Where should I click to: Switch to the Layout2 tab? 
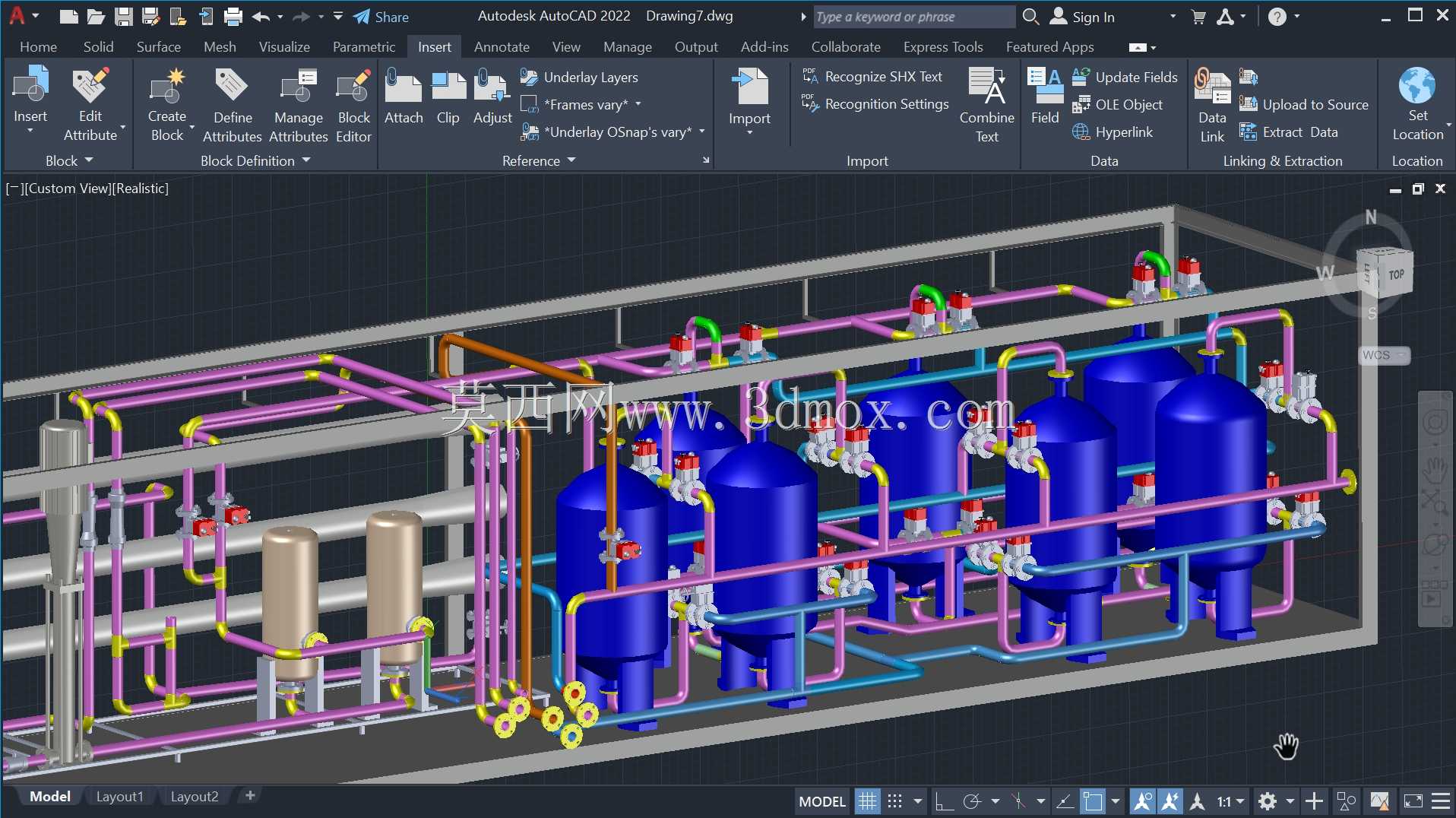(195, 796)
